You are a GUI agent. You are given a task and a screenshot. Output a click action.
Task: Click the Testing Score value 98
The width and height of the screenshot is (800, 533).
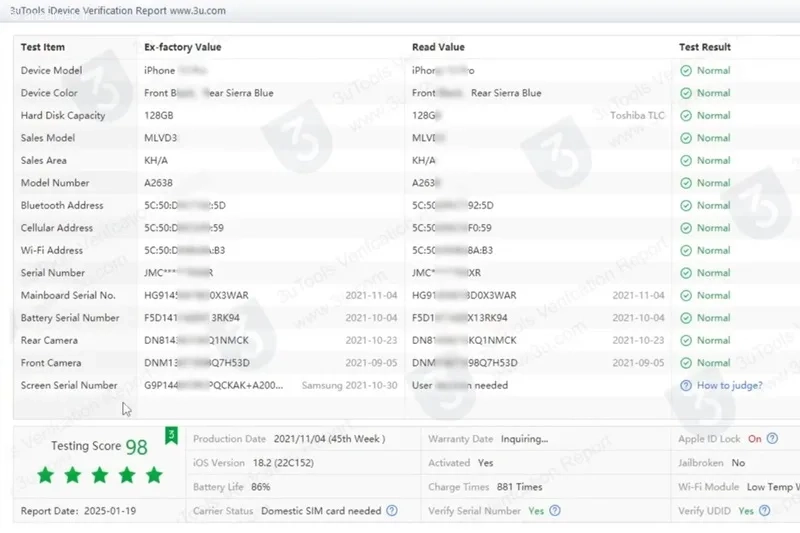pyautogui.click(x=136, y=447)
